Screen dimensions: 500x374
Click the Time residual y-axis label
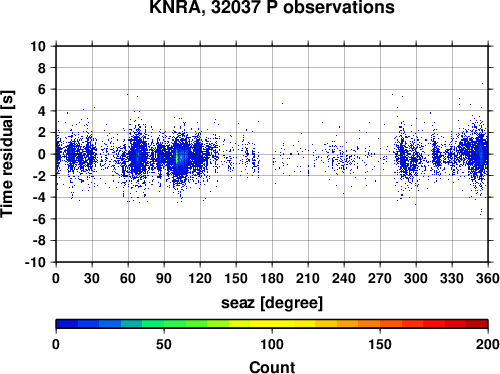(x=7, y=154)
